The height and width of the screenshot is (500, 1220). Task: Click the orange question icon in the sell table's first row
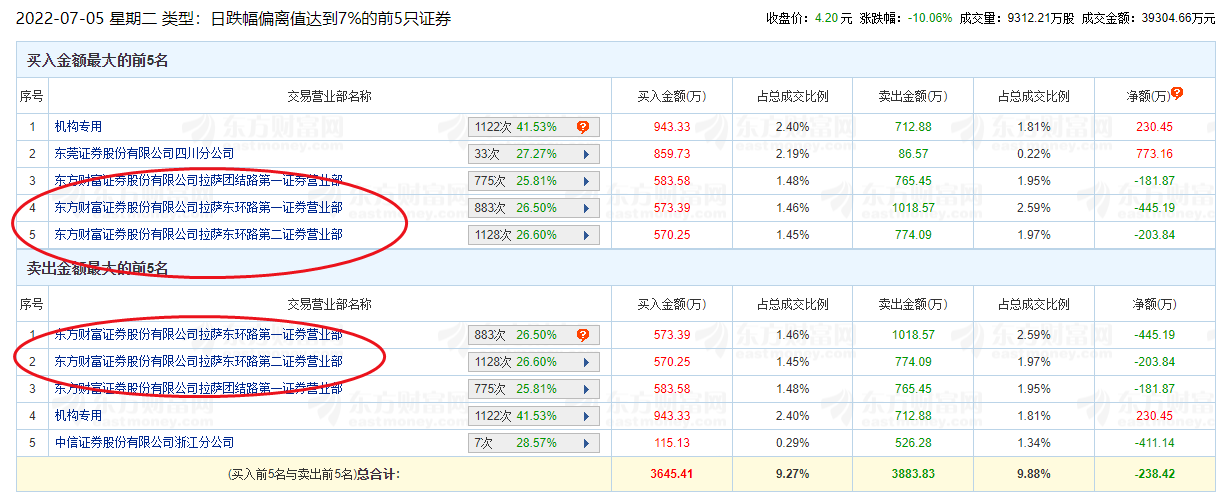point(582,335)
